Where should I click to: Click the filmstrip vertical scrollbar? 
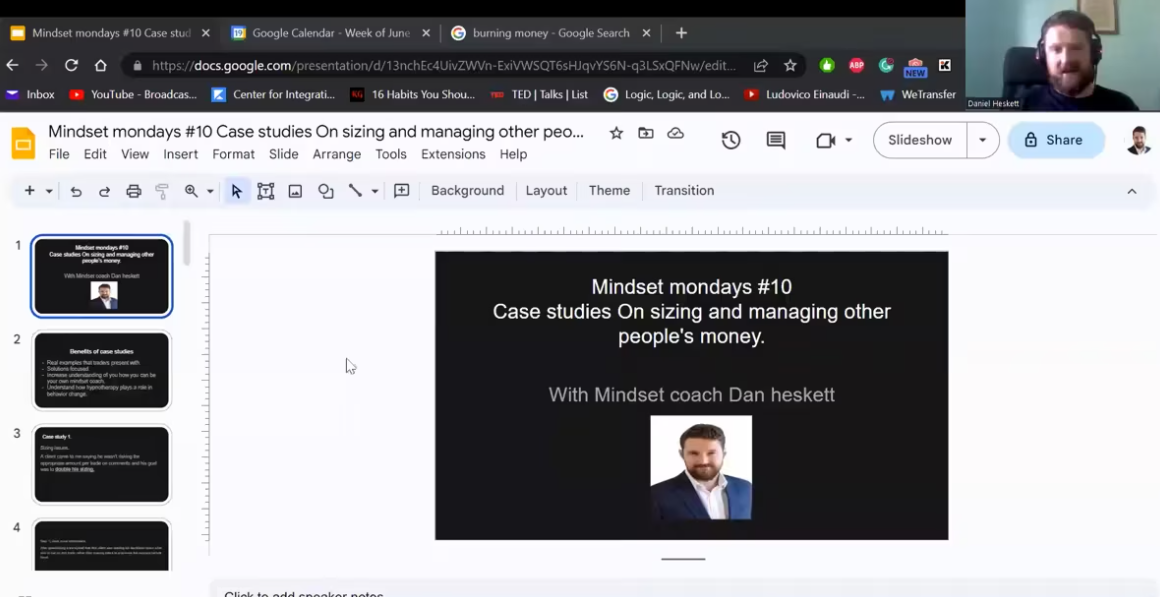point(186,243)
